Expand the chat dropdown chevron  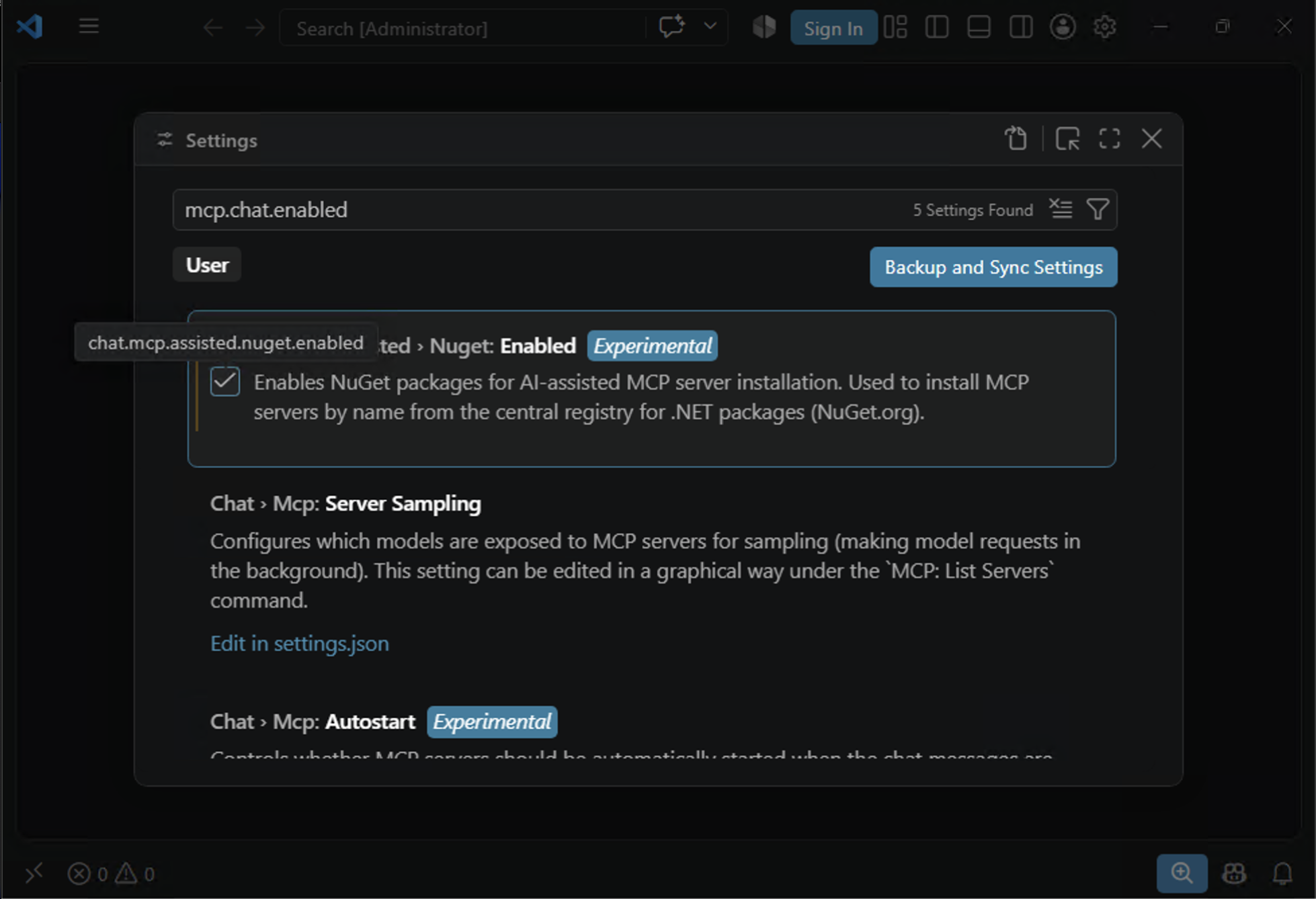(710, 27)
